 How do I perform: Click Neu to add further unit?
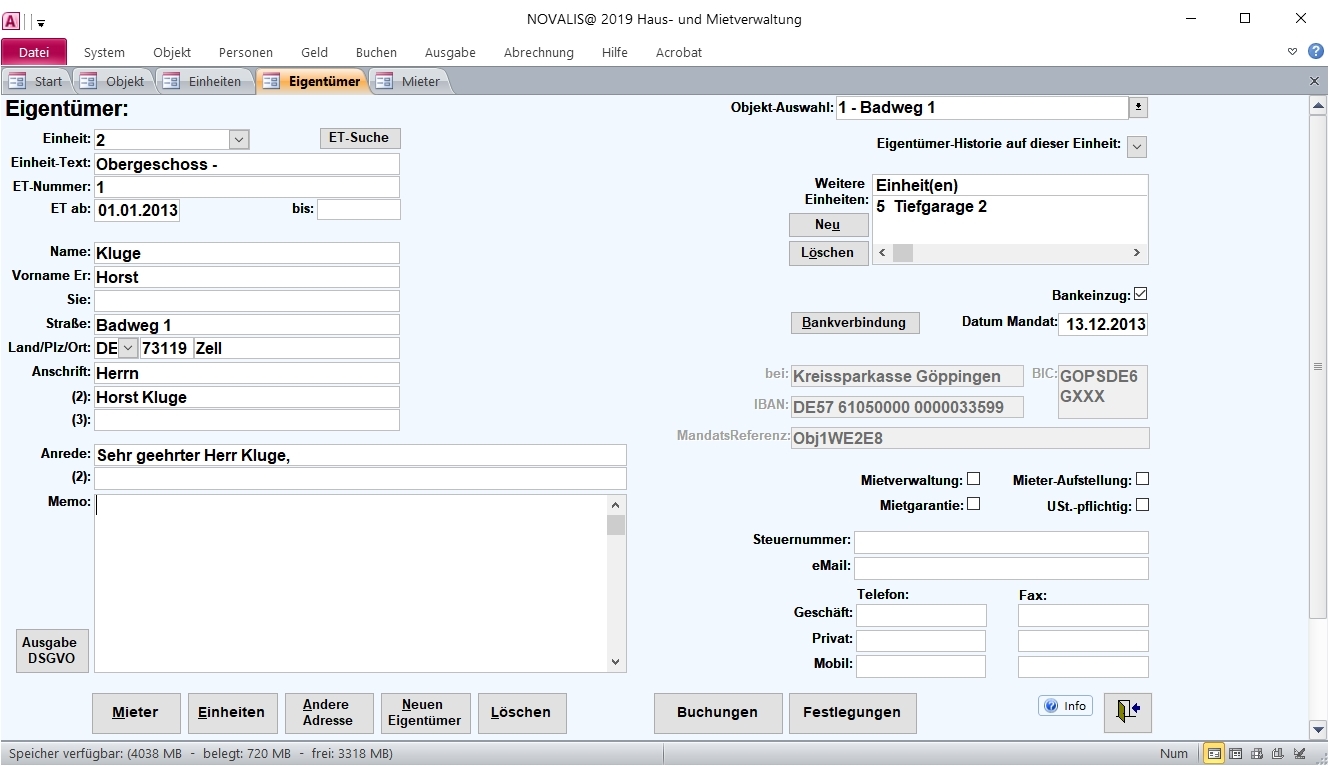point(828,225)
